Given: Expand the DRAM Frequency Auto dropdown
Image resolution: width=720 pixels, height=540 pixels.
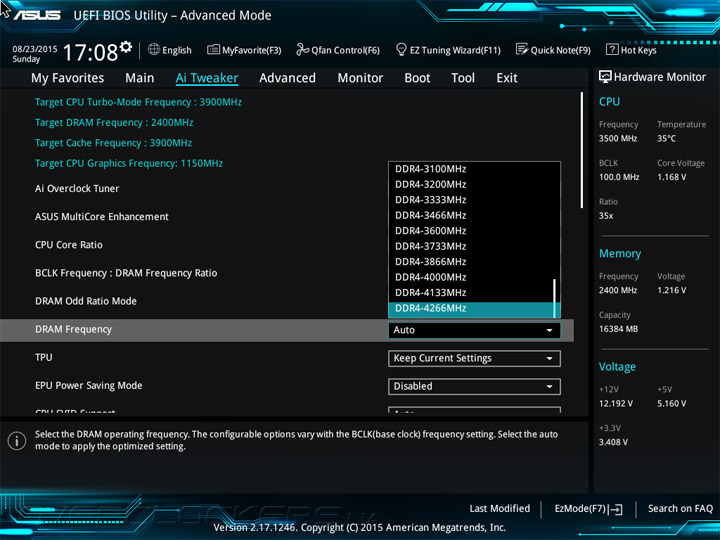Looking at the screenshot, I should (474, 330).
